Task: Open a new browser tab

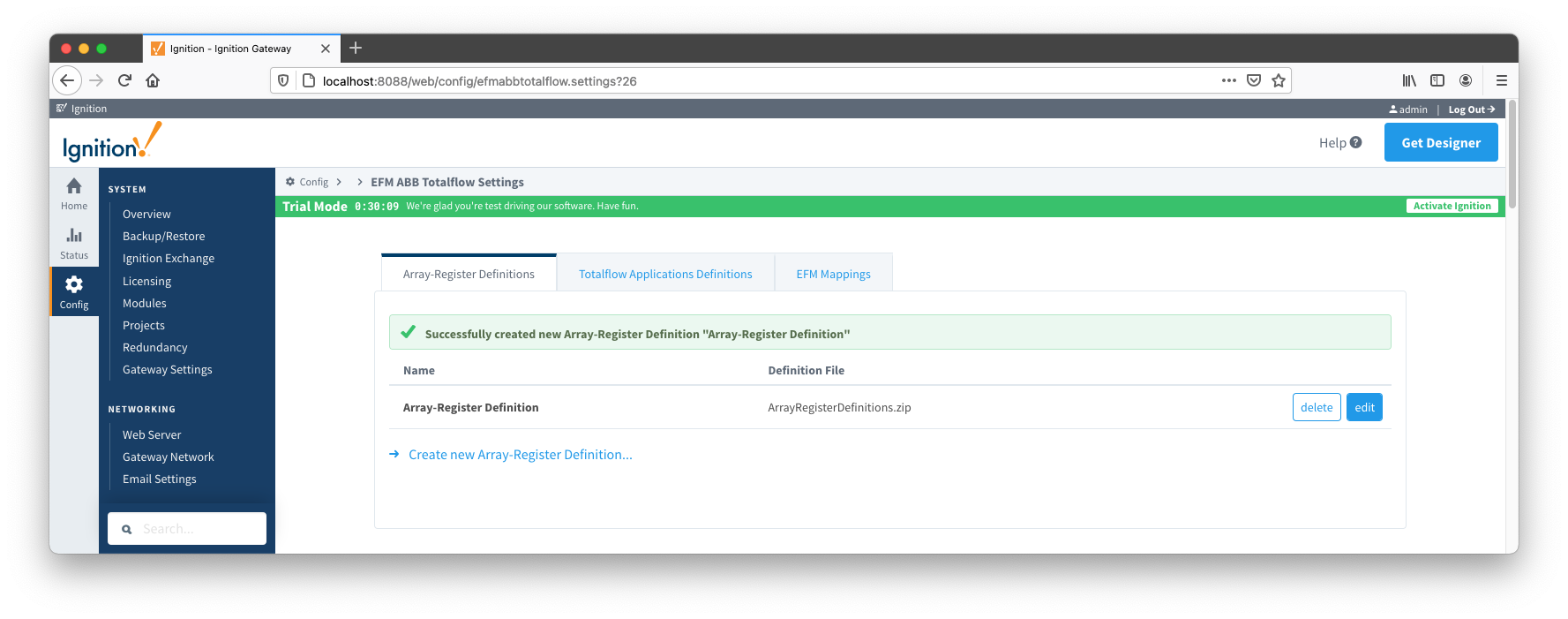Action: tap(356, 48)
